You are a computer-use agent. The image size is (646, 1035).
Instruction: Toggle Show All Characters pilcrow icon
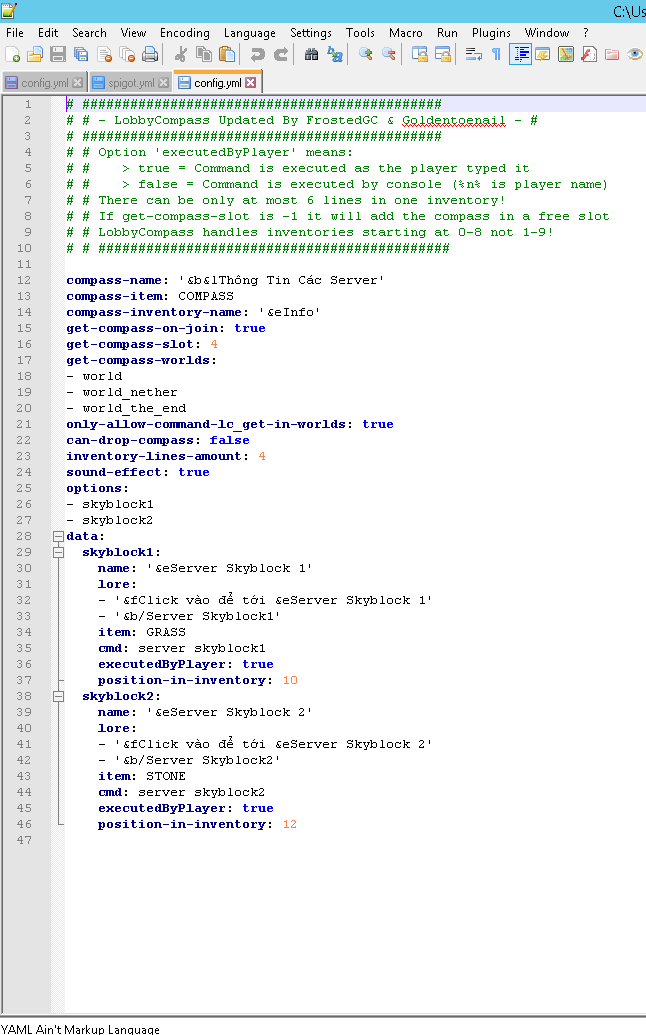pos(496,55)
